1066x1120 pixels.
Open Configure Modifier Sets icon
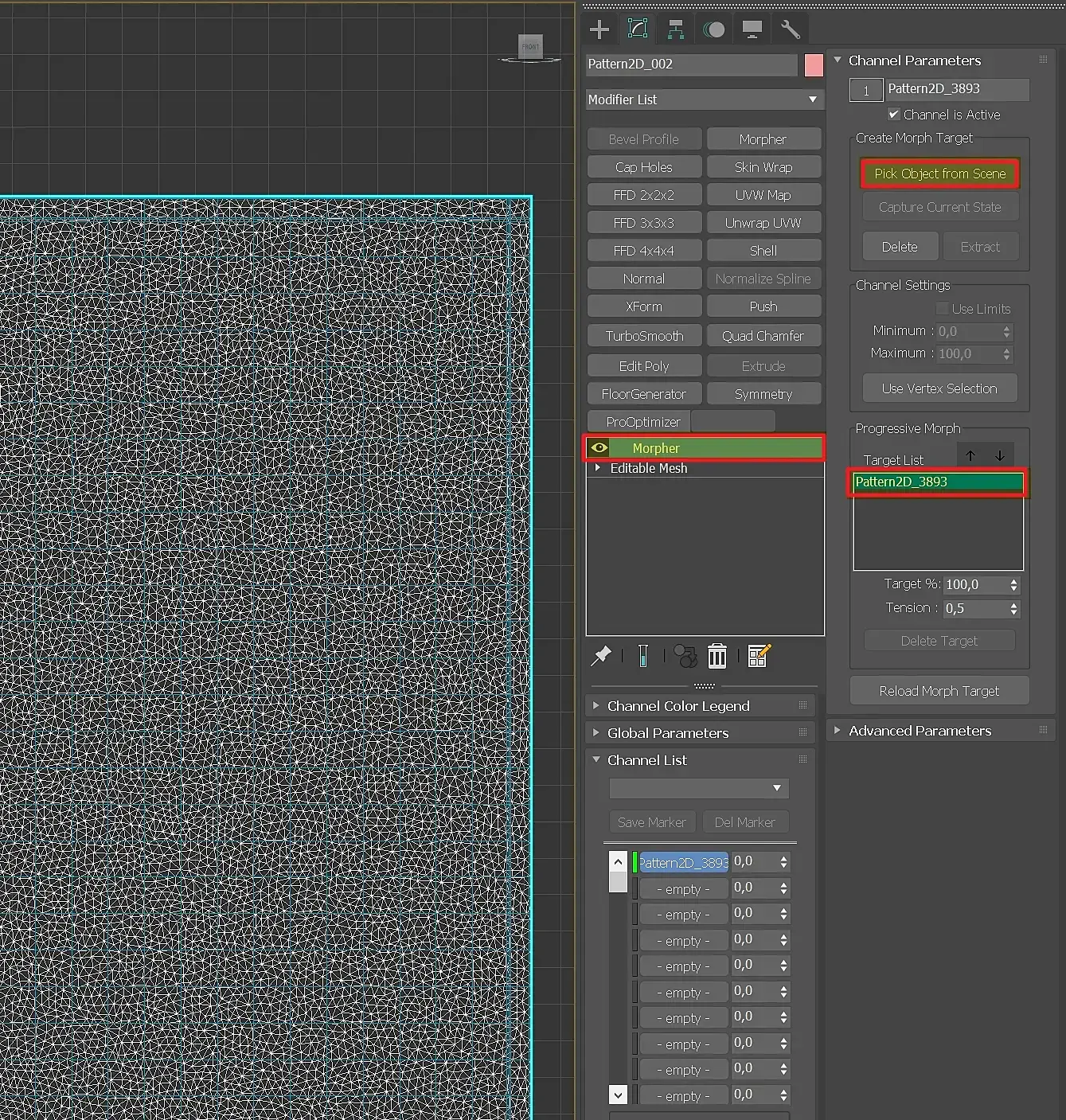[759, 656]
